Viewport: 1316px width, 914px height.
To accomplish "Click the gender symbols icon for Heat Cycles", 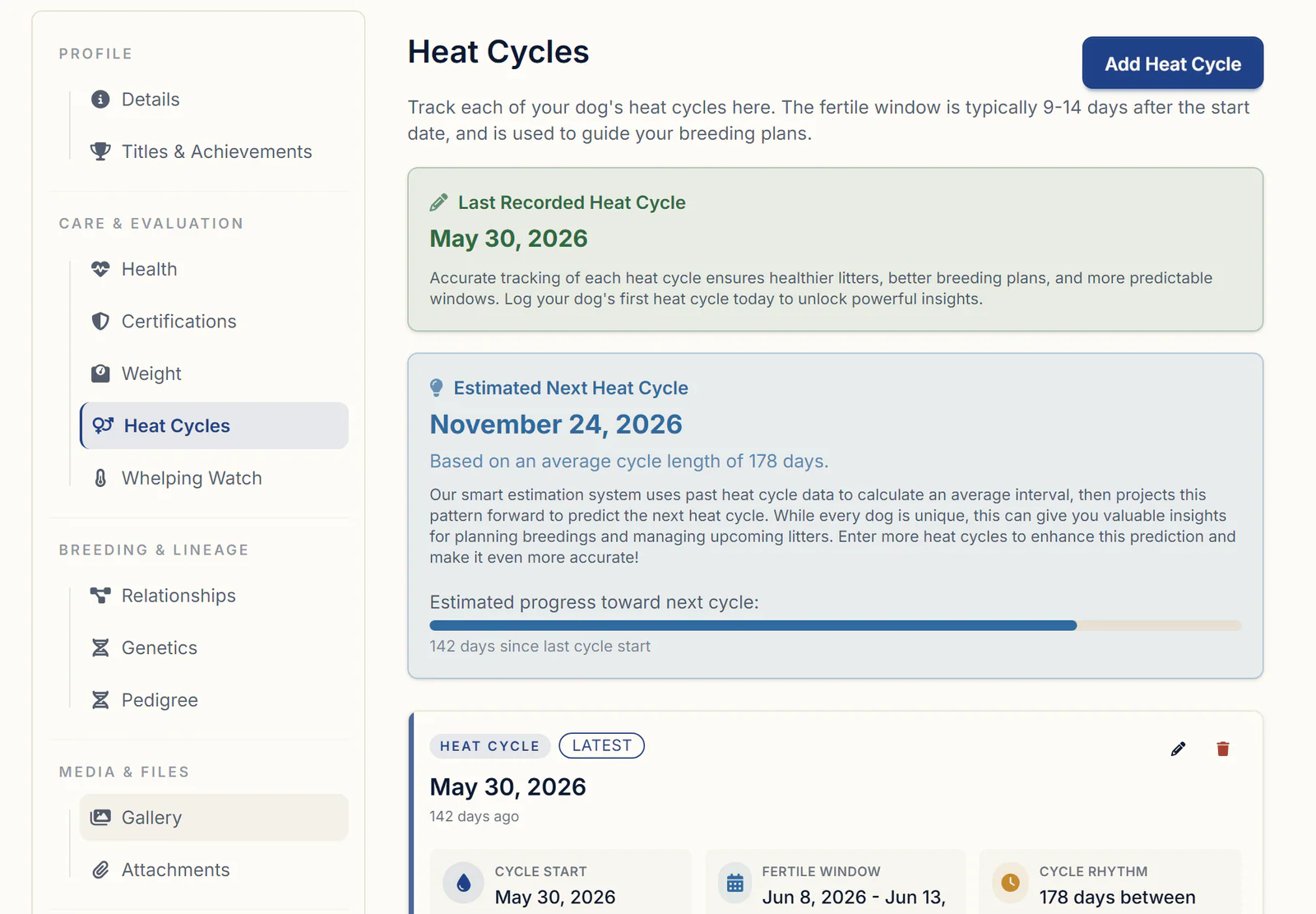I will coord(103,425).
